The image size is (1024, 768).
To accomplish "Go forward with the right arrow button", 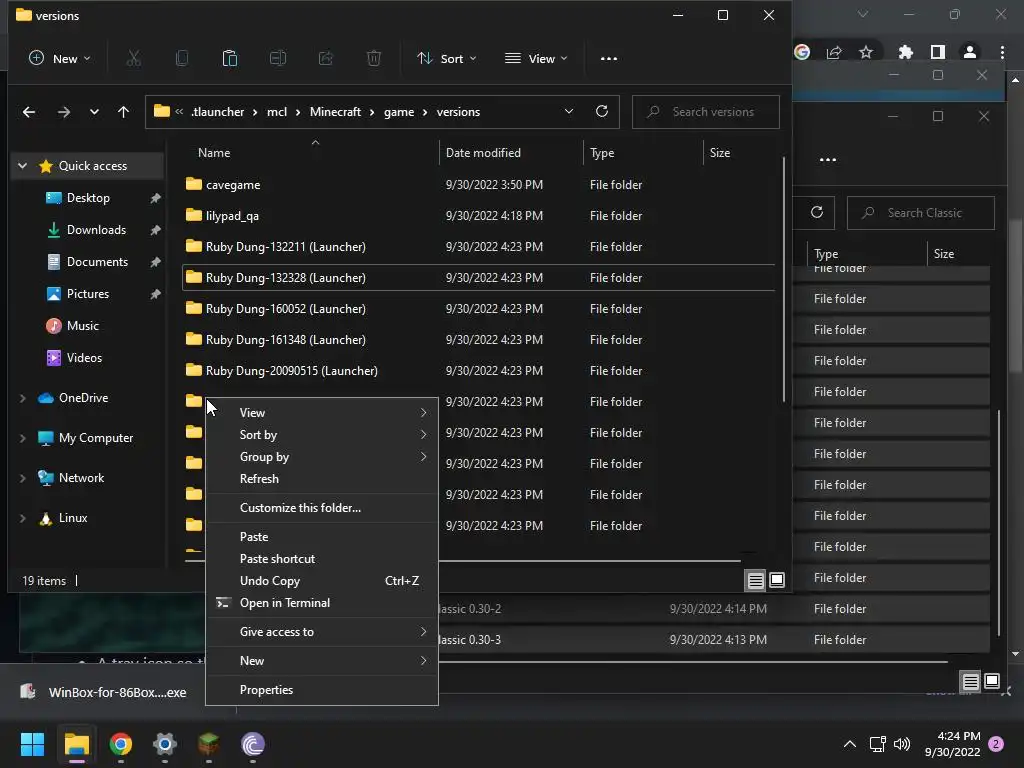I will tap(63, 112).
